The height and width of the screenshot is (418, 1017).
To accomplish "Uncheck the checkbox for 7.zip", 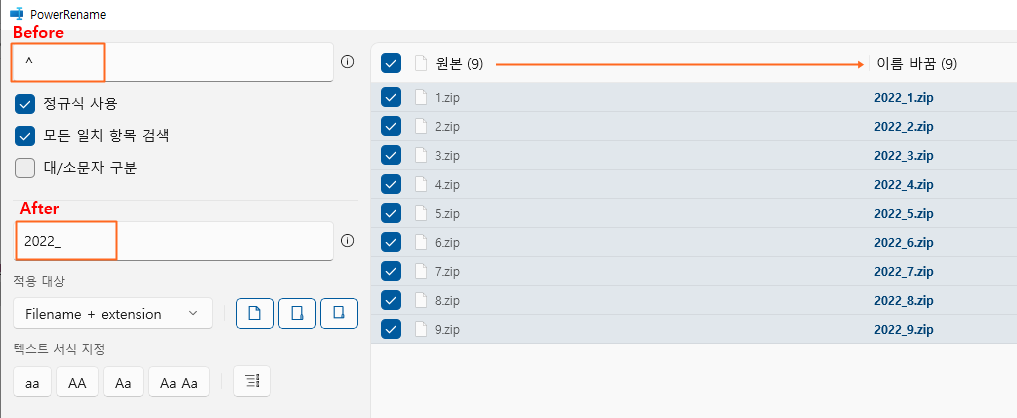I will pyautogui.click(x=391, y=271).
